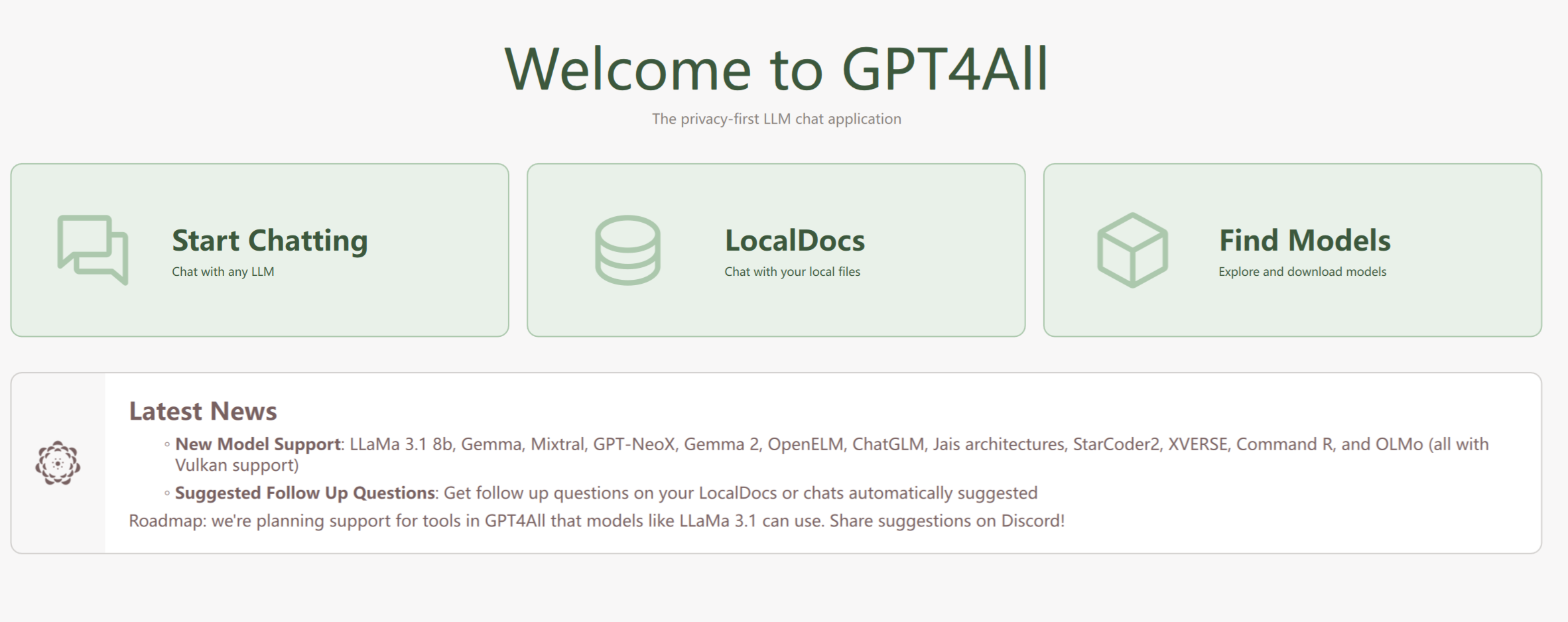This screenshot has width=1568, height=622.
Task: Click the bullet marker before New Model Support
Action: (x=167, y=445)
